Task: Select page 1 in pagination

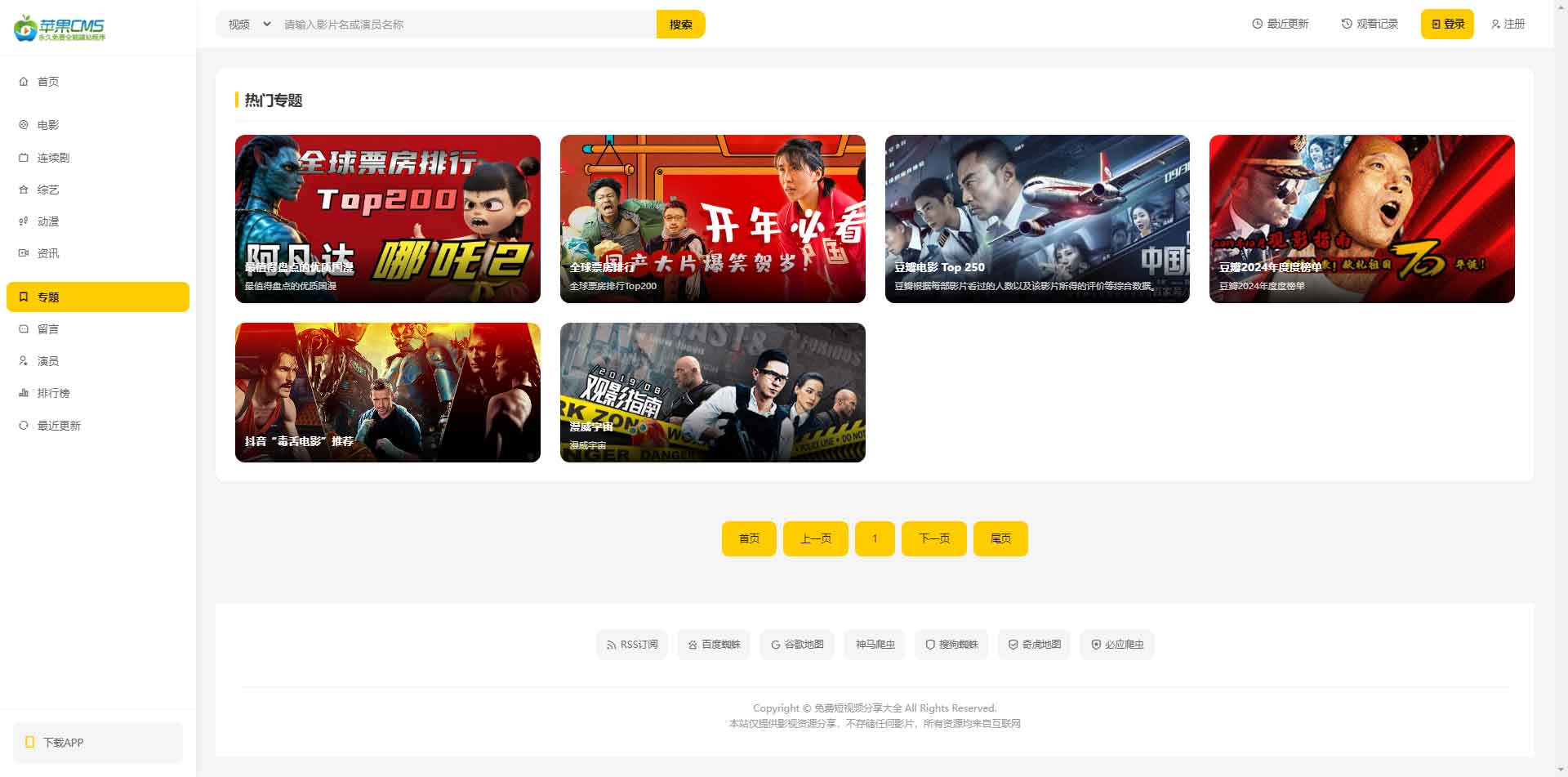Action: coord(875,538)
